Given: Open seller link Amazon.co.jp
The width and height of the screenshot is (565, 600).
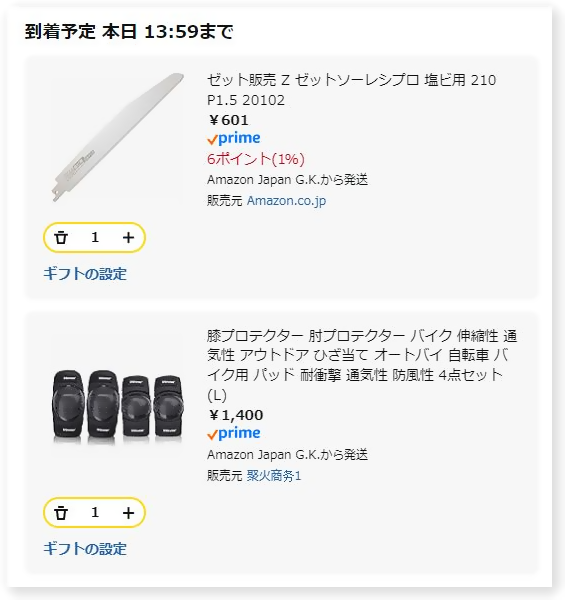Looking at the screenshot, I should coord(286,201).
